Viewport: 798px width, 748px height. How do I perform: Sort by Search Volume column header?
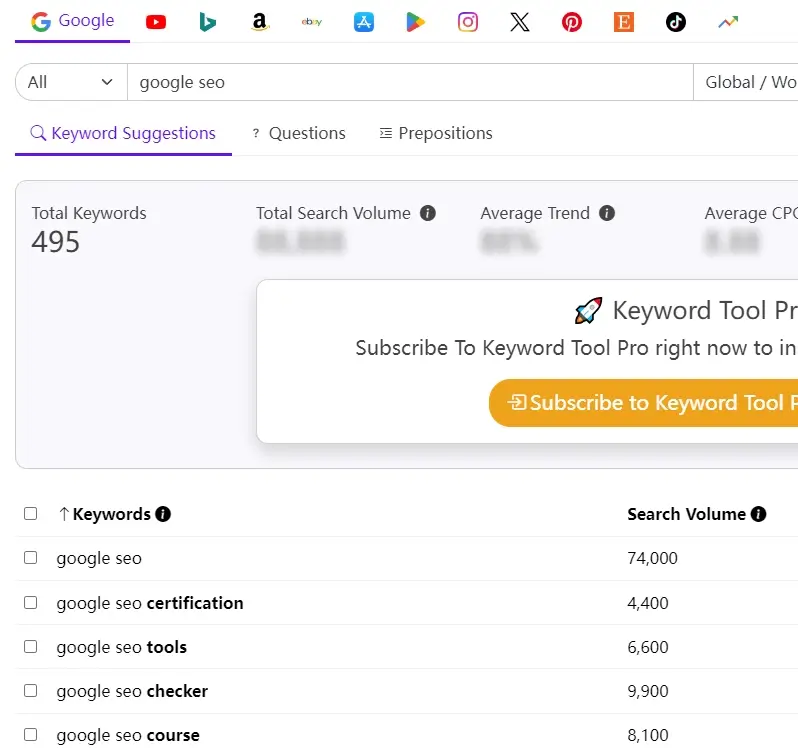[686, 514]
